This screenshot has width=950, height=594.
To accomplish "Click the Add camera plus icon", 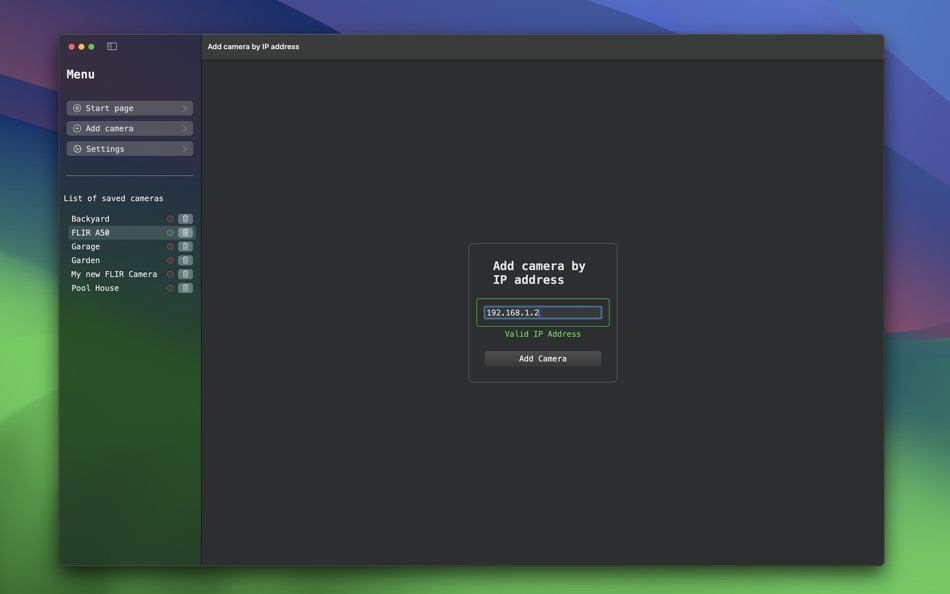I will [77, 128].
